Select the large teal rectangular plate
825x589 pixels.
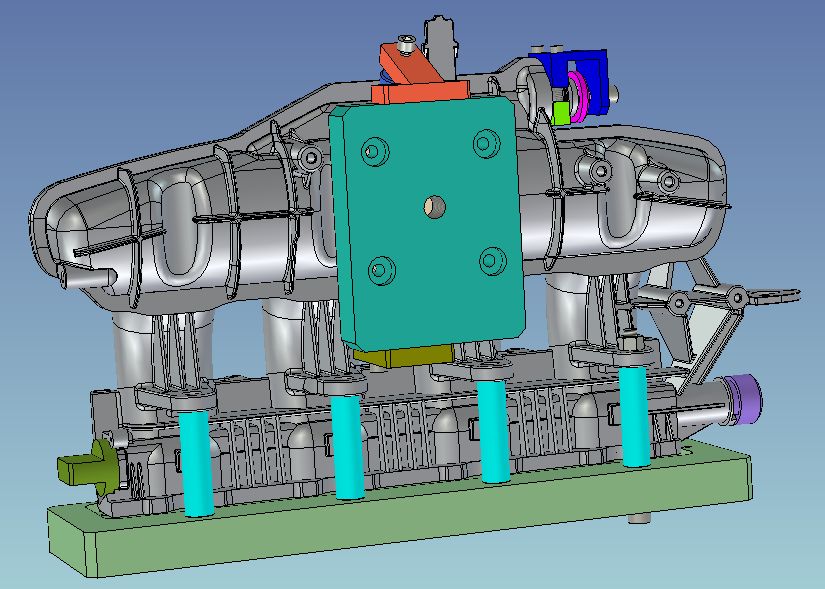[x=427, y=224]
